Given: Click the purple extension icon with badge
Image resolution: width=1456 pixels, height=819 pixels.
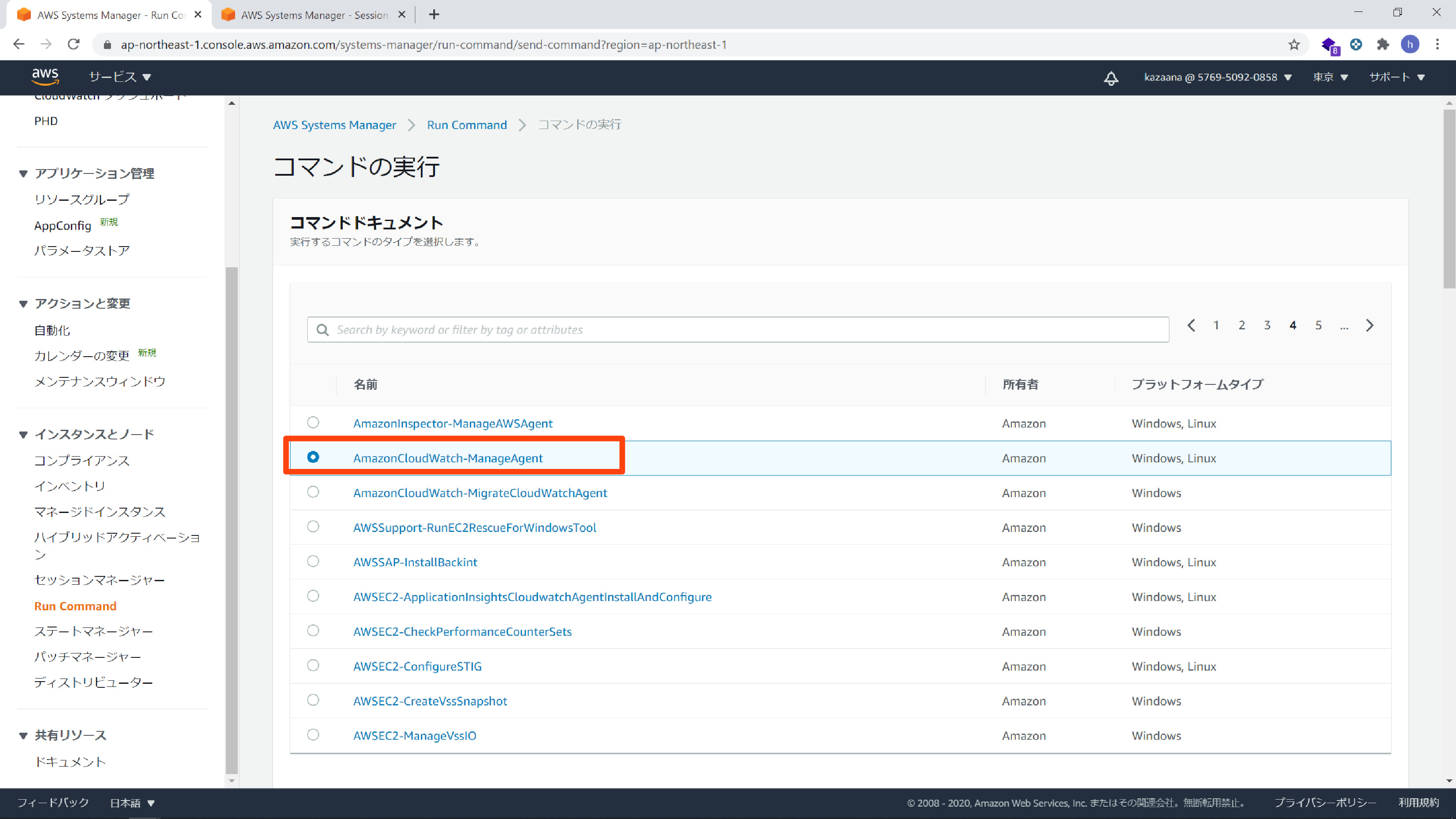Looking at the screenshot, I should (x=1329, y=45).
